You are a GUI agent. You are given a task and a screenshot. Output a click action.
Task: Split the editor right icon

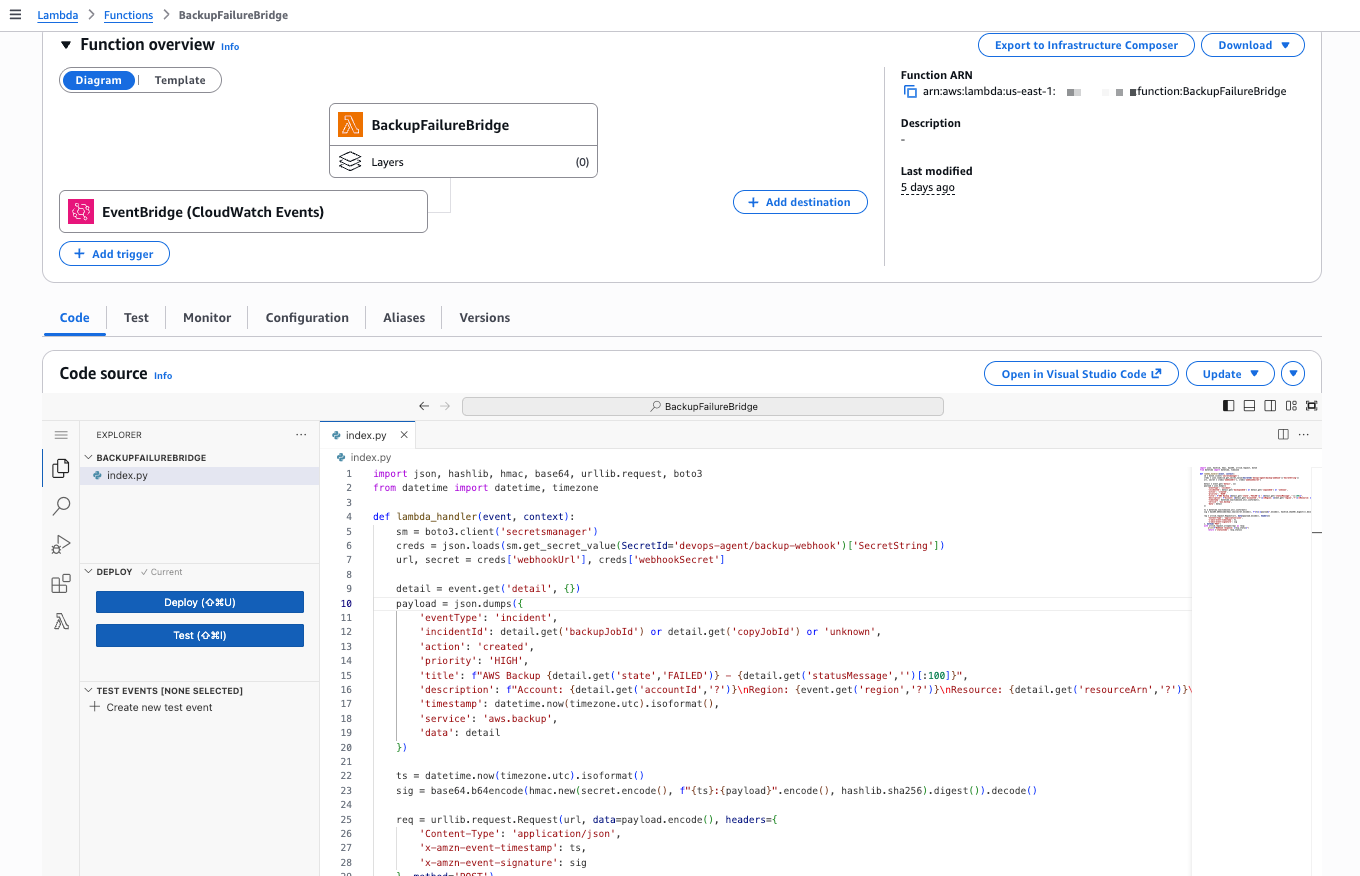pos(1283,435)
